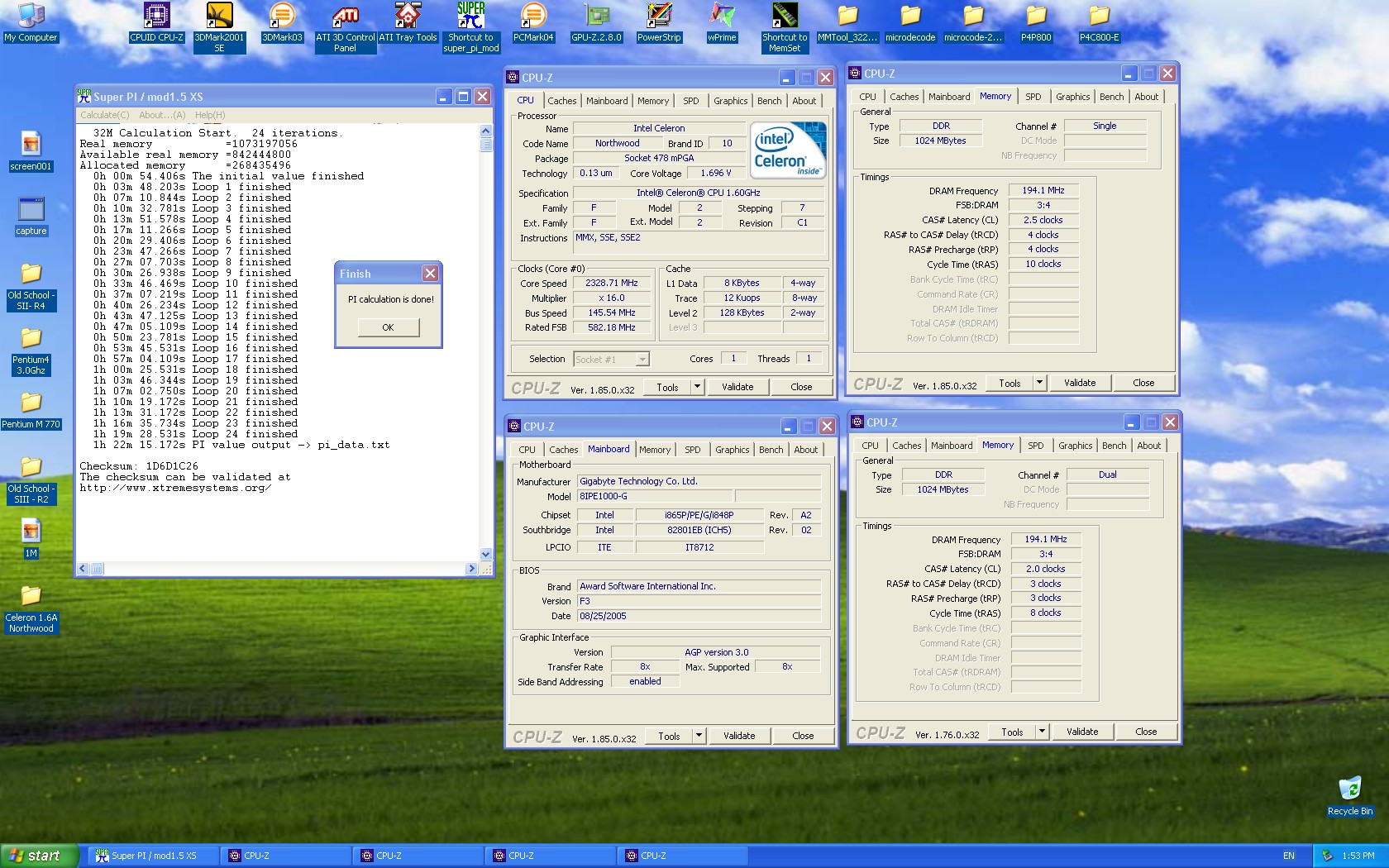
Task: Open PowerStrip desktop icon
Action: point(659,22)
